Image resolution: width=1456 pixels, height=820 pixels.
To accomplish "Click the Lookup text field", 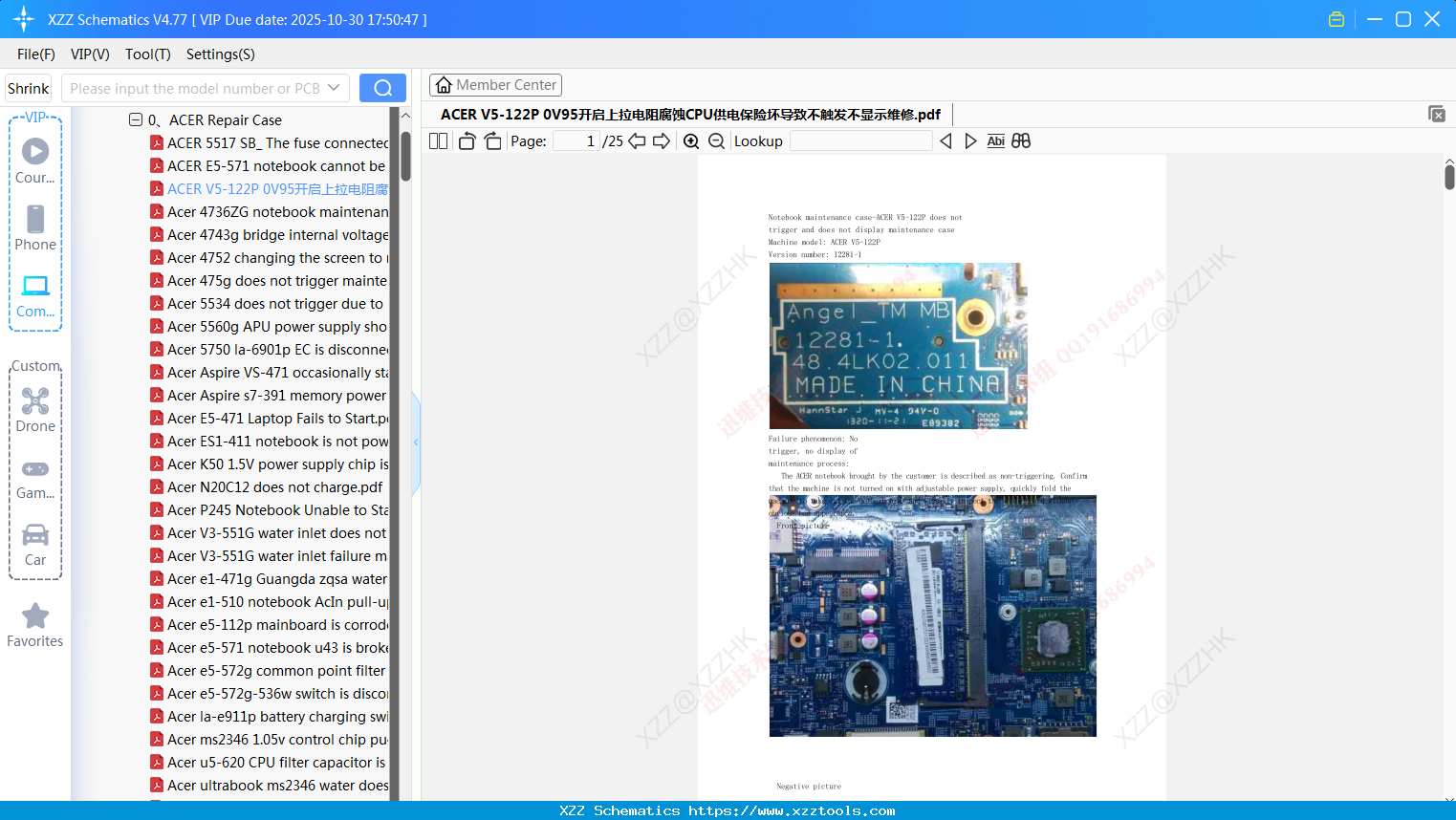I will pos(860,141).
